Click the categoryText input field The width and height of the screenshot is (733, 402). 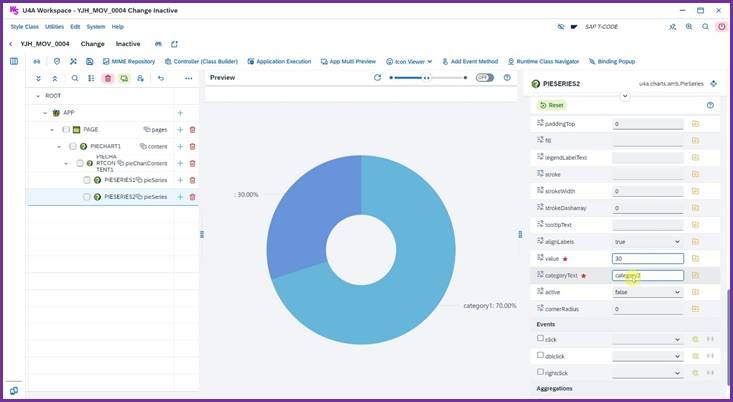click(647, 275)
